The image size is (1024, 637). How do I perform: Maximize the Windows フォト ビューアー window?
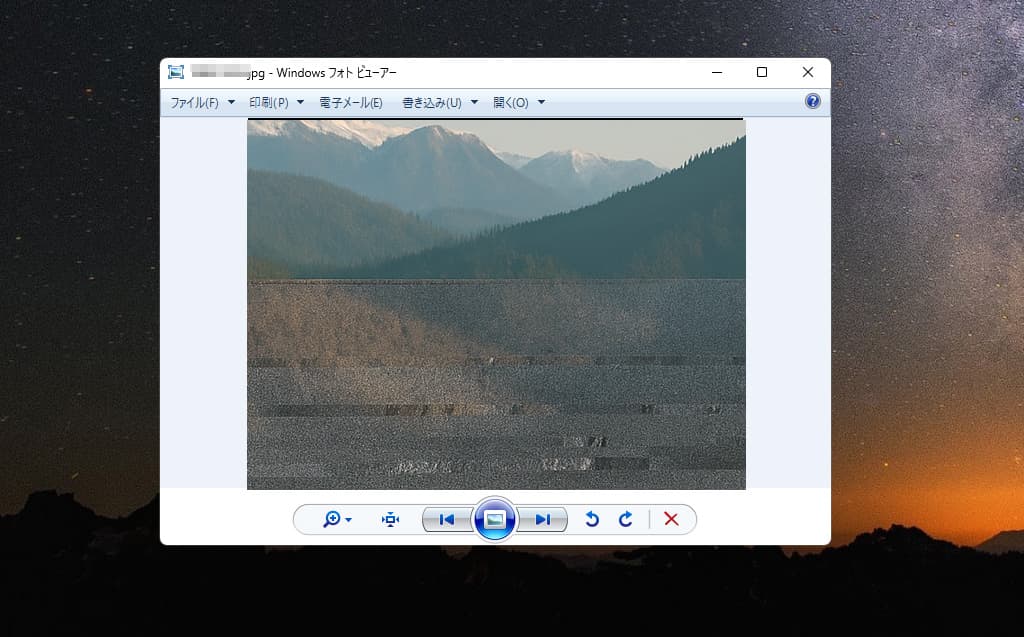(x=762, y=72)
